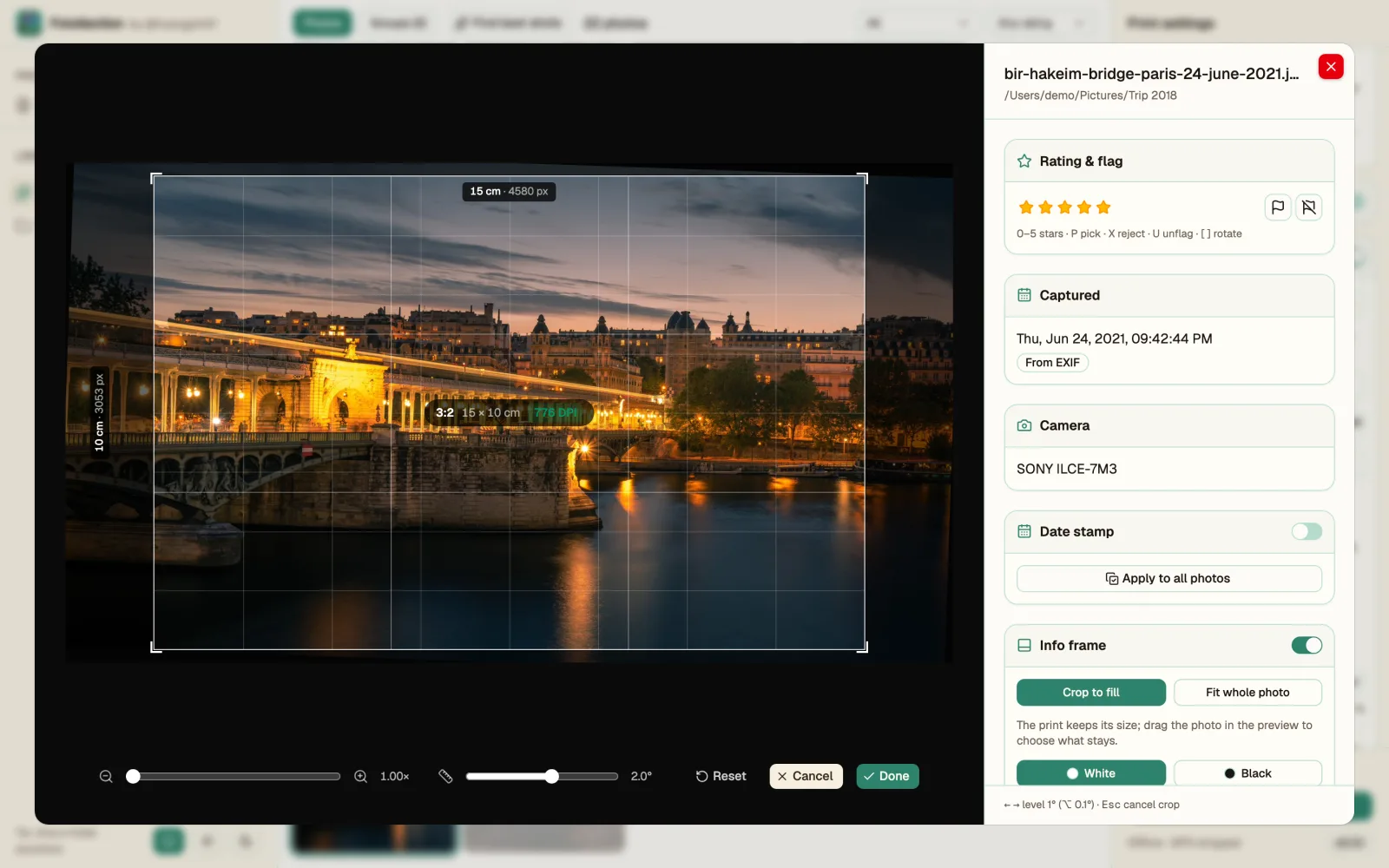Click the bir-hakeim-bridge file name title
The image size is (1389, 868).
pyautogui.click(x=1151, y=74)
